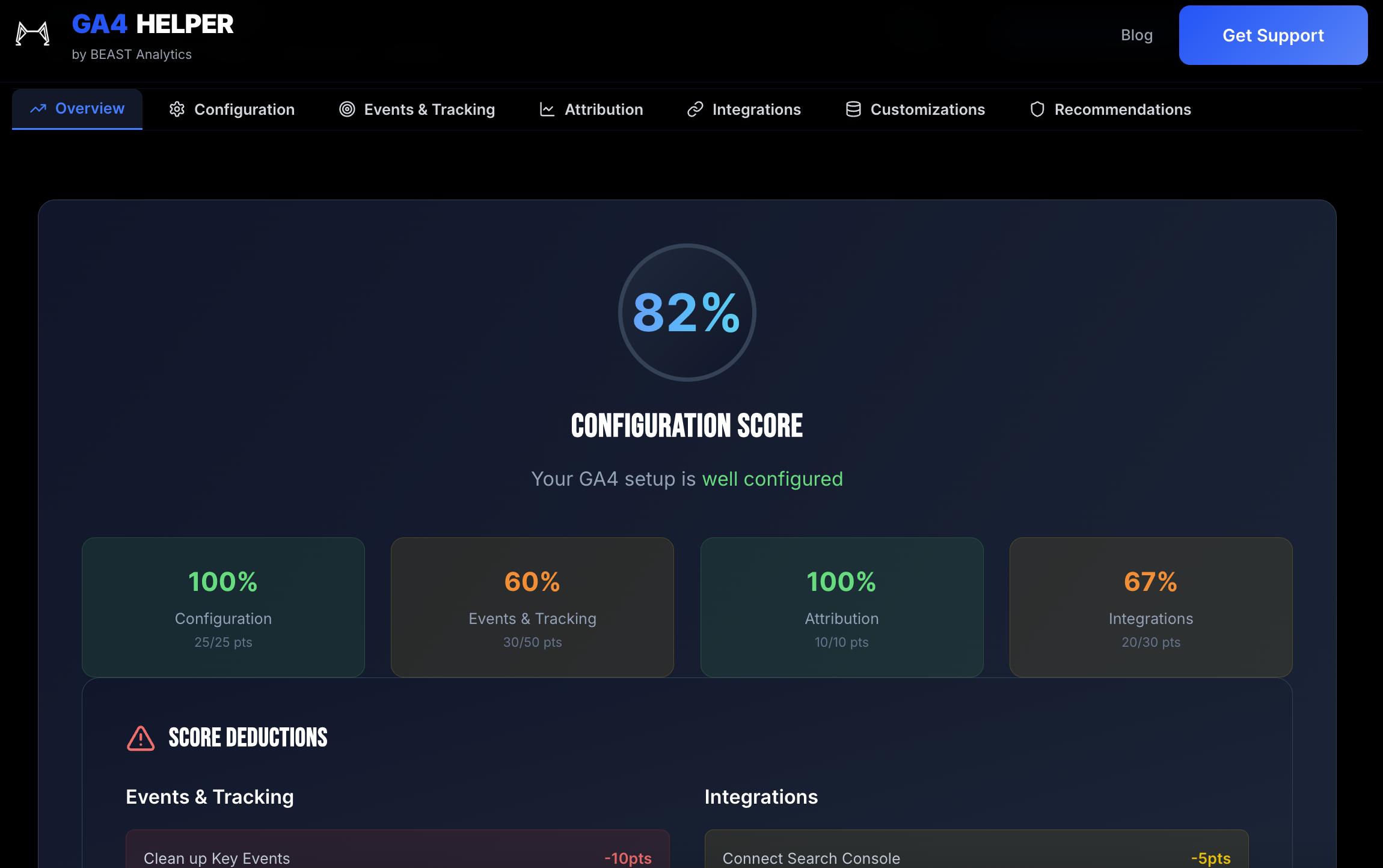Image resolution: width=1383 pixels, height=868 pixels.
Task: Click the Overview trend-line icon
Action: point(38,109)
